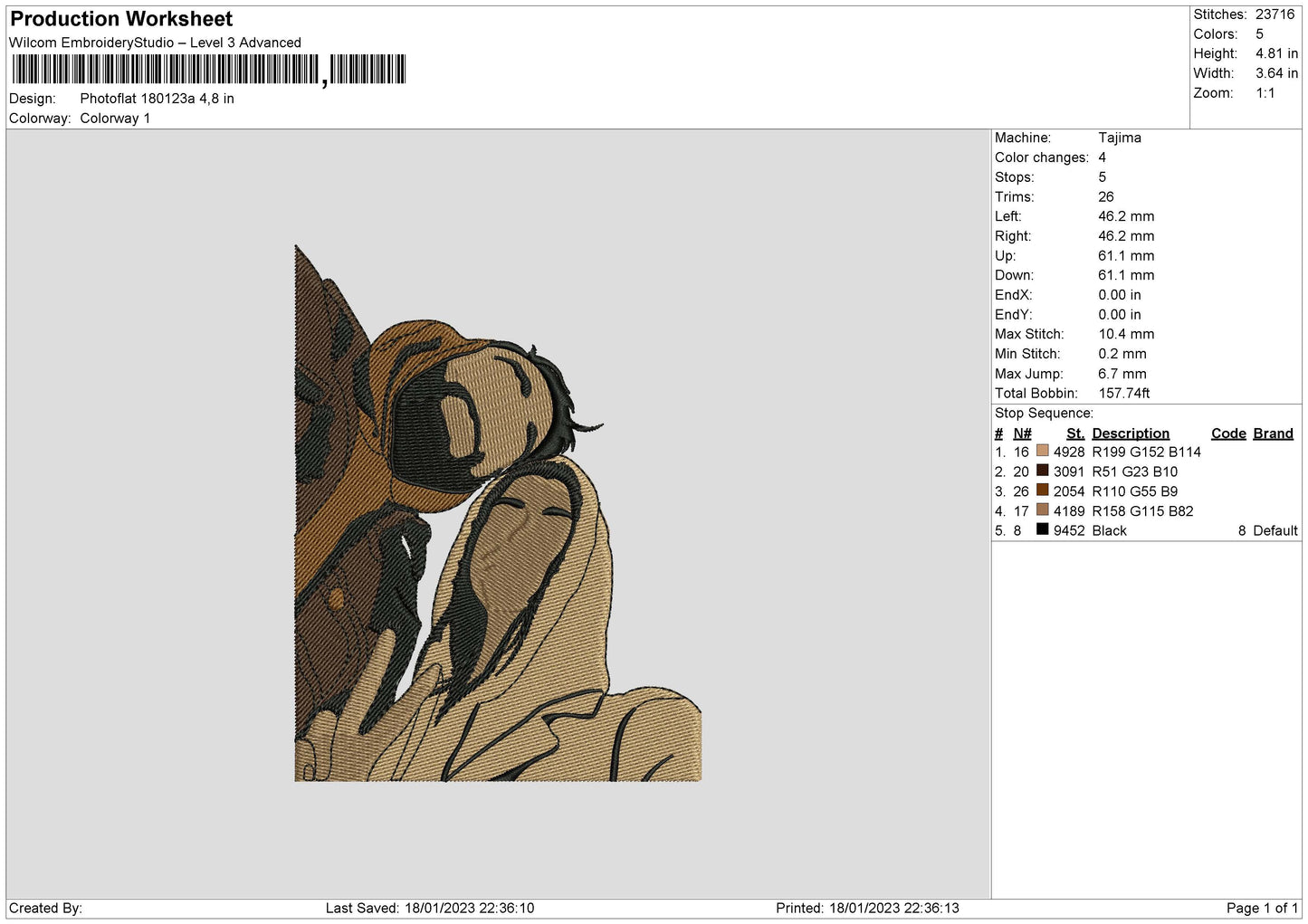Click the 'Description' column header

pyautogui.click(x=1131, y=433)
